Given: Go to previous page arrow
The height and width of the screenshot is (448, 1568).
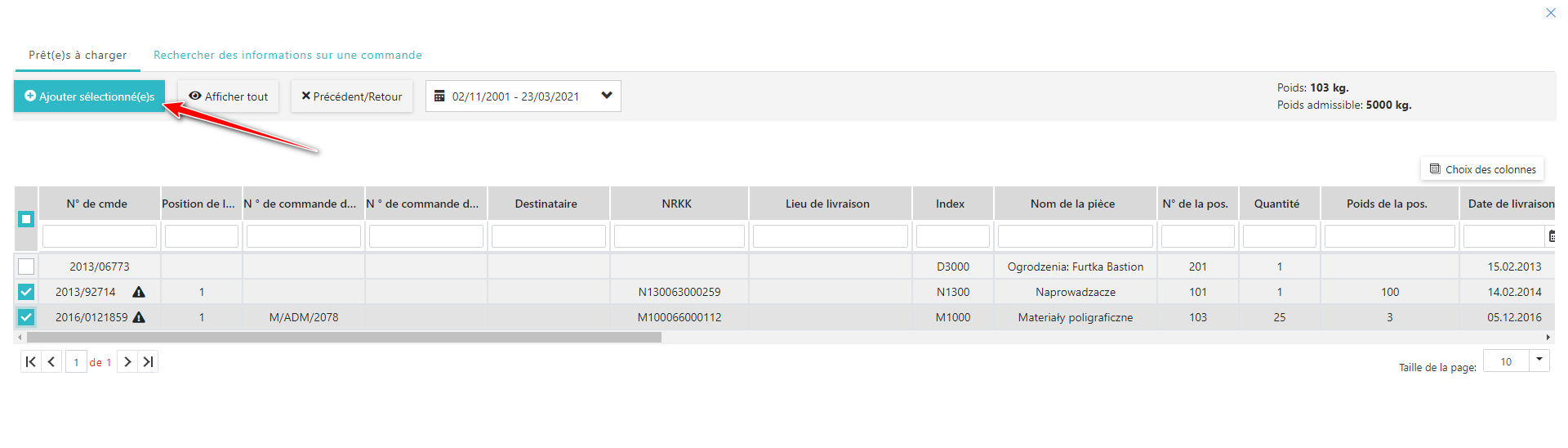Looking at the screenshot, I should coord(51,362).
